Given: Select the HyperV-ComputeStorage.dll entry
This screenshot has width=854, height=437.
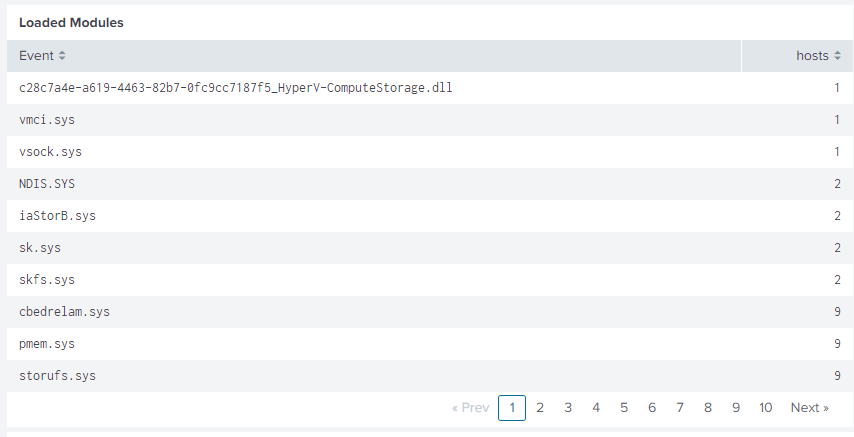Looking at the screenshot, I should point(236,88).
